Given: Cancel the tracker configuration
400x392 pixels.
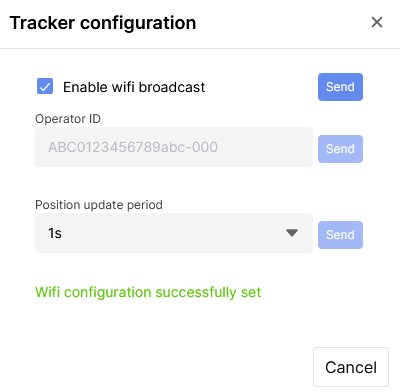Looking at the screenshot, I should tap(351, 367).
